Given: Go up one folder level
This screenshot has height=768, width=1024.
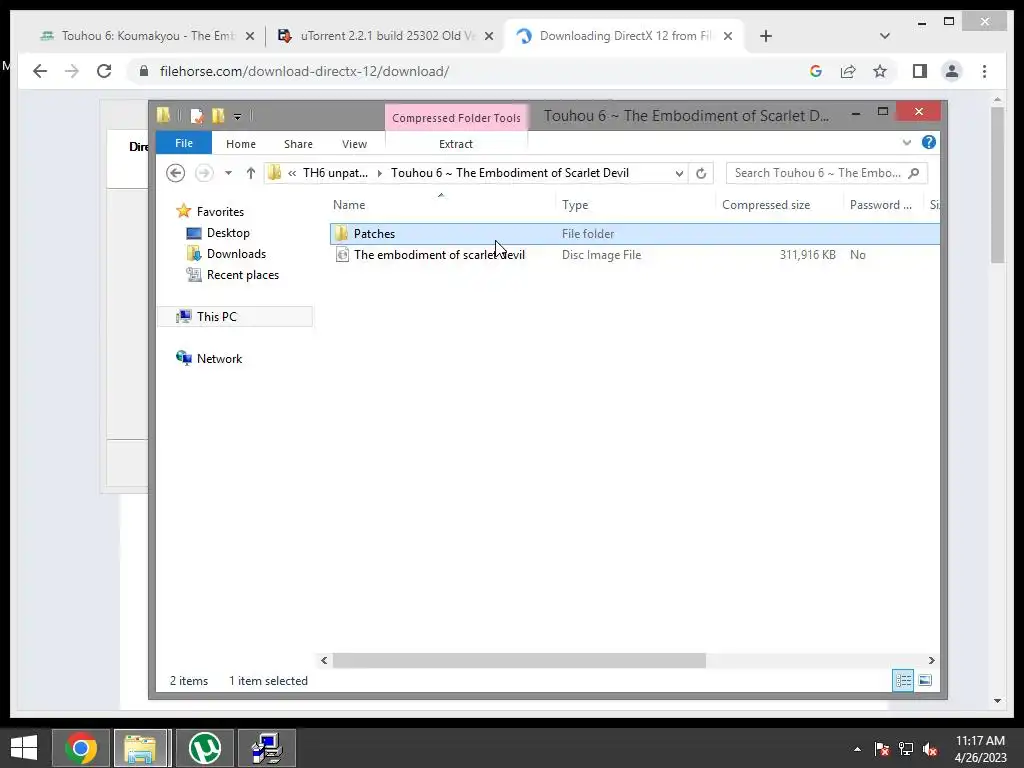Looking at the screenshot, I should (251, 173).
